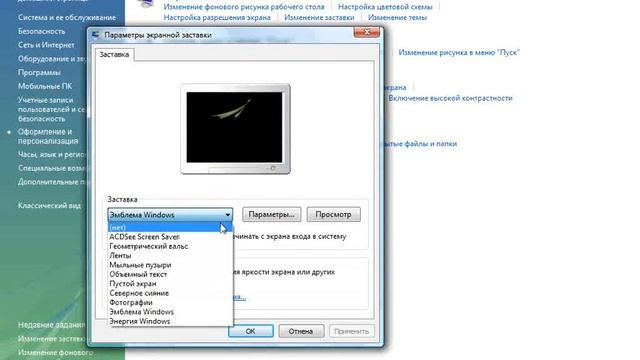The image size is (640, 360).
Task: Open Сеть и Интернет sidebar category
Action: pos(46,45)
